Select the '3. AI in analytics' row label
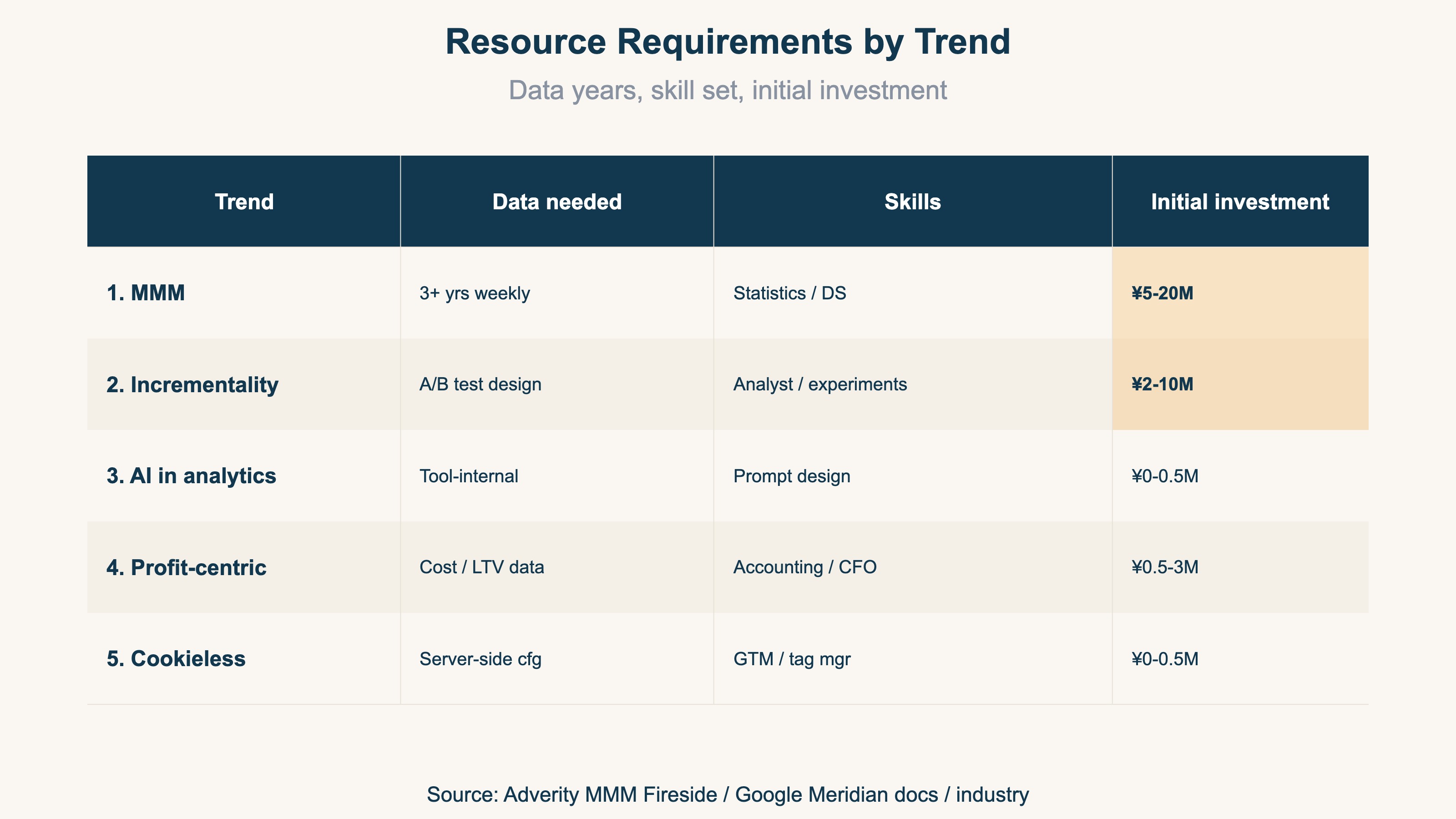 191,476
